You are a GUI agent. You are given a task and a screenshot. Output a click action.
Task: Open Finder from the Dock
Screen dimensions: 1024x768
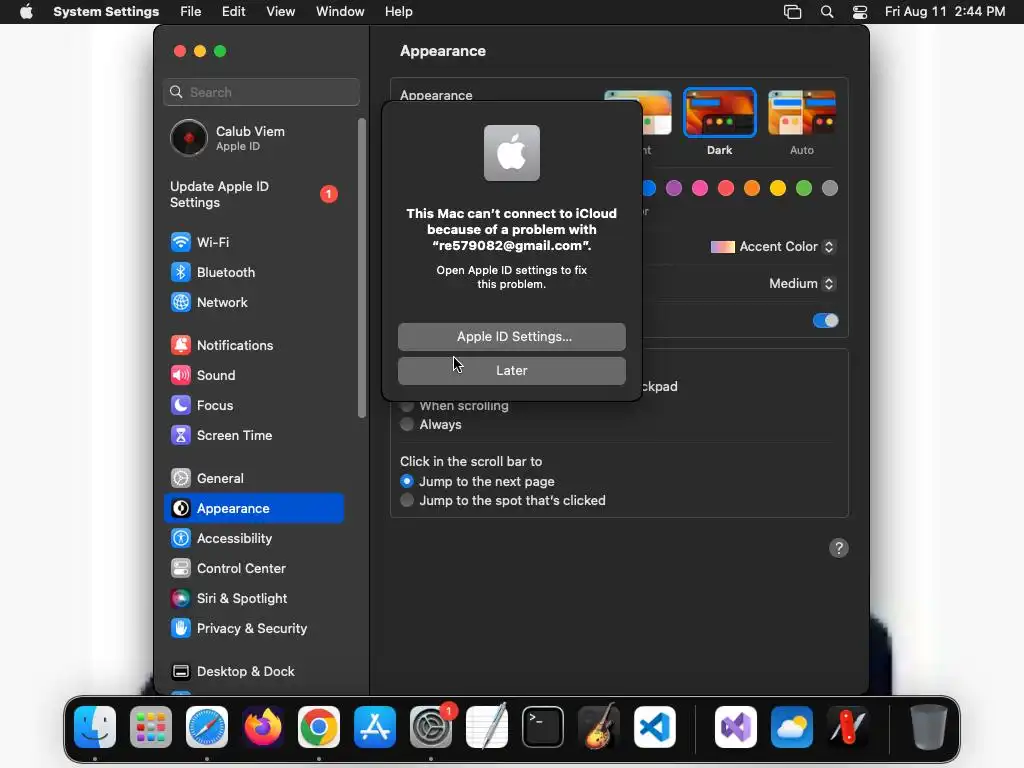point(95,727)
